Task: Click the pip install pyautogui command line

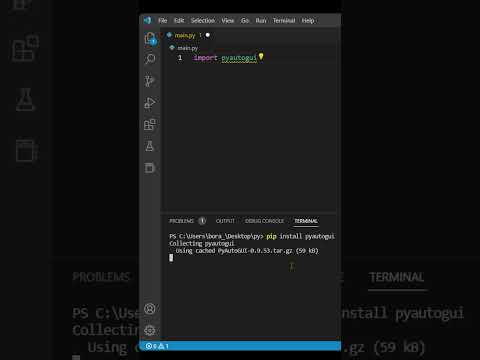Action: click(x=252, y=236)
